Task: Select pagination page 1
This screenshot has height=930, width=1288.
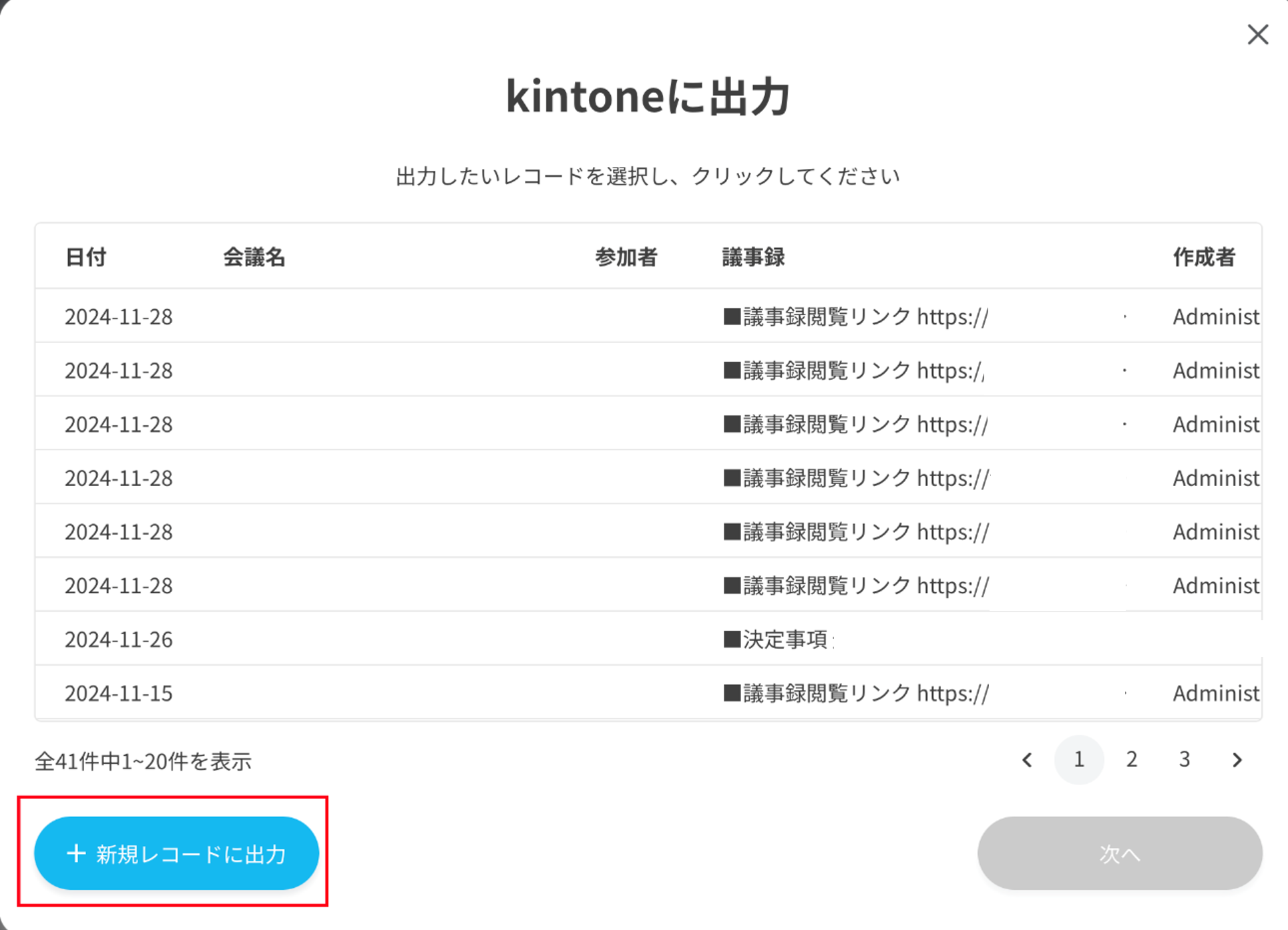Action: tap(1079, 760)
